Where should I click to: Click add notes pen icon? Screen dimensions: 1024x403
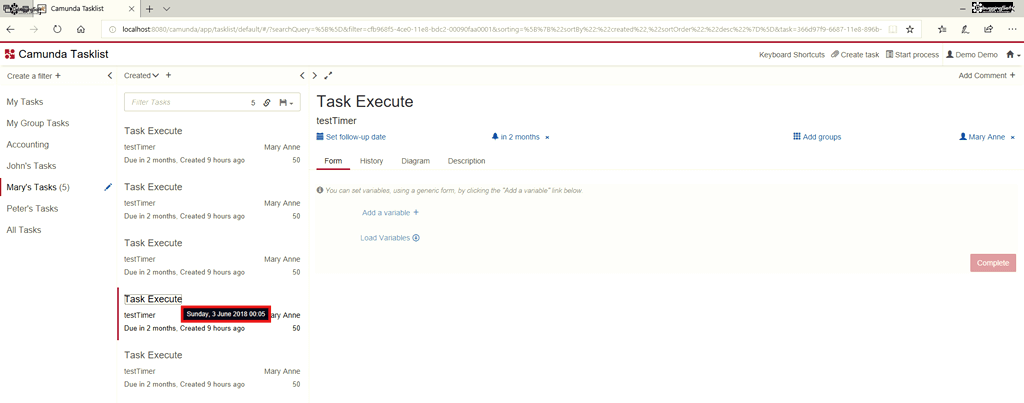tap(965, 29)
